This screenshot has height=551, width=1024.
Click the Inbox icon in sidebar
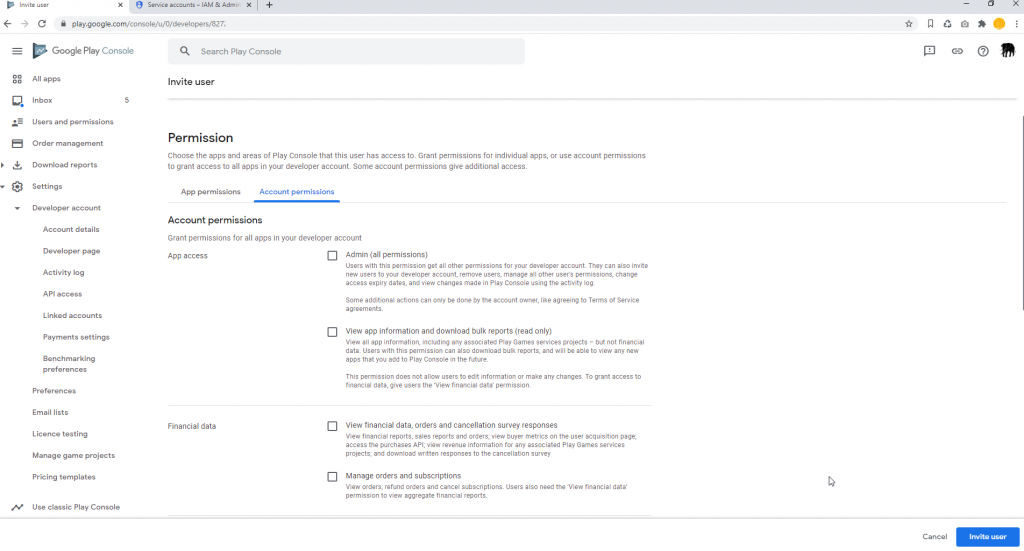pyautogui.click(x=17, y=101)
